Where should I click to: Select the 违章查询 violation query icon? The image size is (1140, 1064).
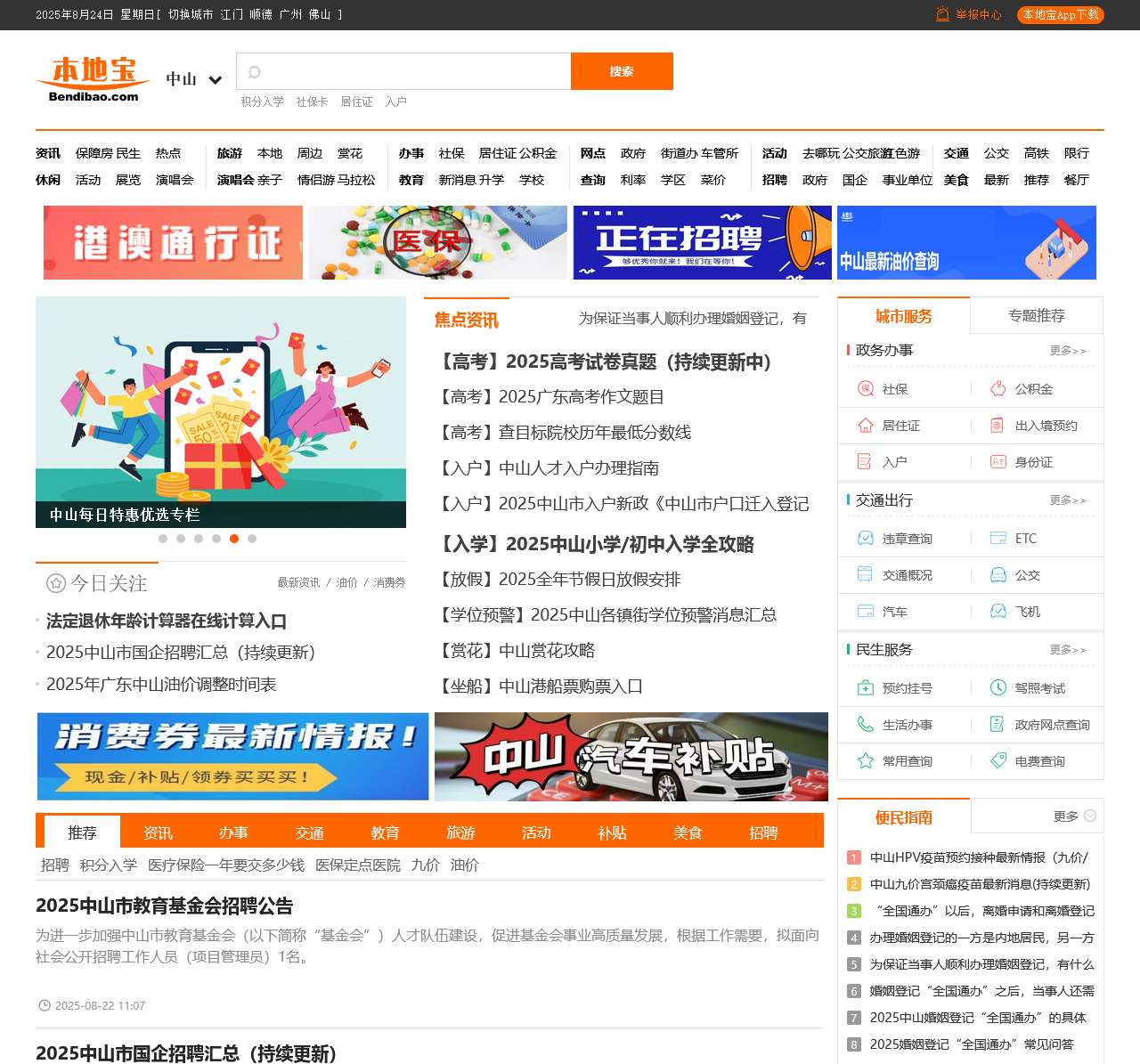coord(865,539)
